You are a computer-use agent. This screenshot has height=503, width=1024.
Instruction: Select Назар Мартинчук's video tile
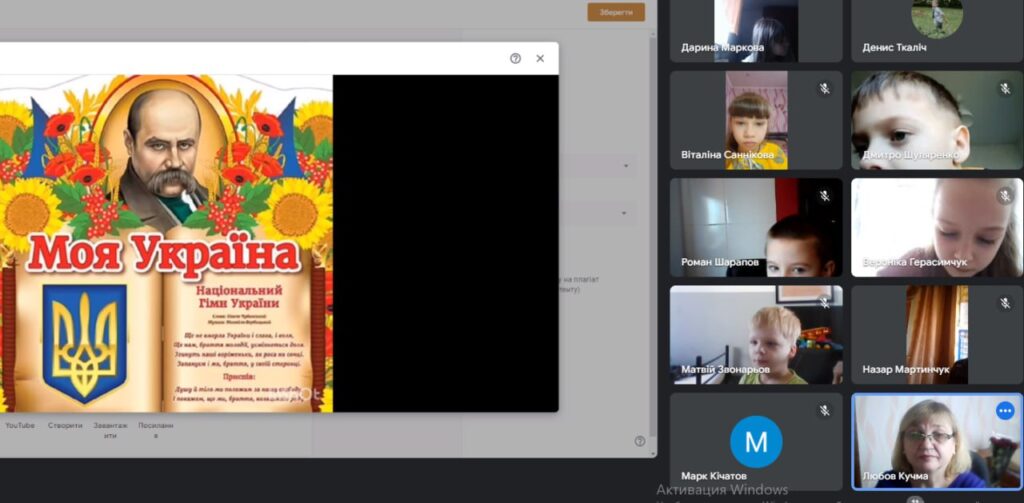pos(937,334)
